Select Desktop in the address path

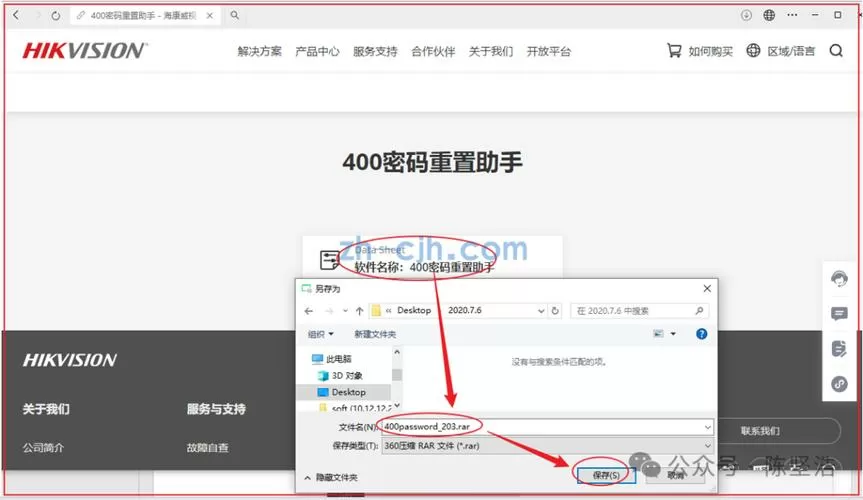(414, 311)
